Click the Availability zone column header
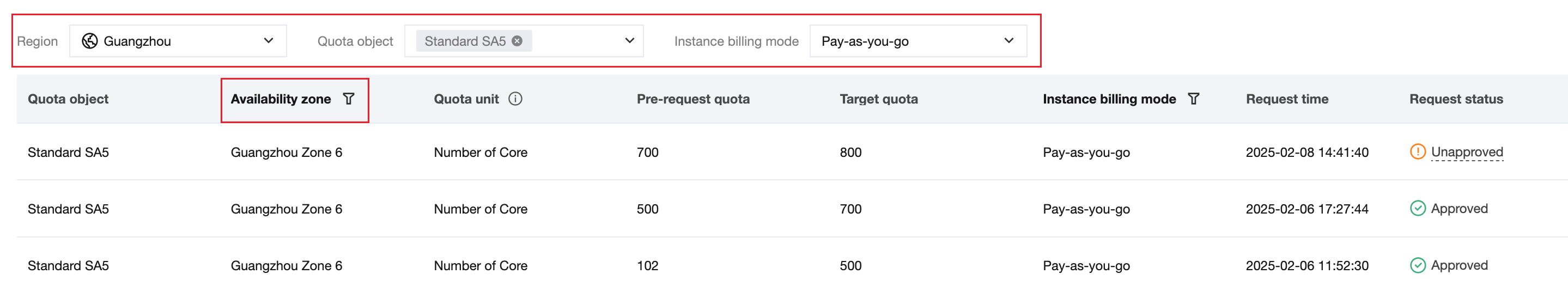Image resolution: width=1568 pixels, height=292 pixels. [x=281, y=99]
